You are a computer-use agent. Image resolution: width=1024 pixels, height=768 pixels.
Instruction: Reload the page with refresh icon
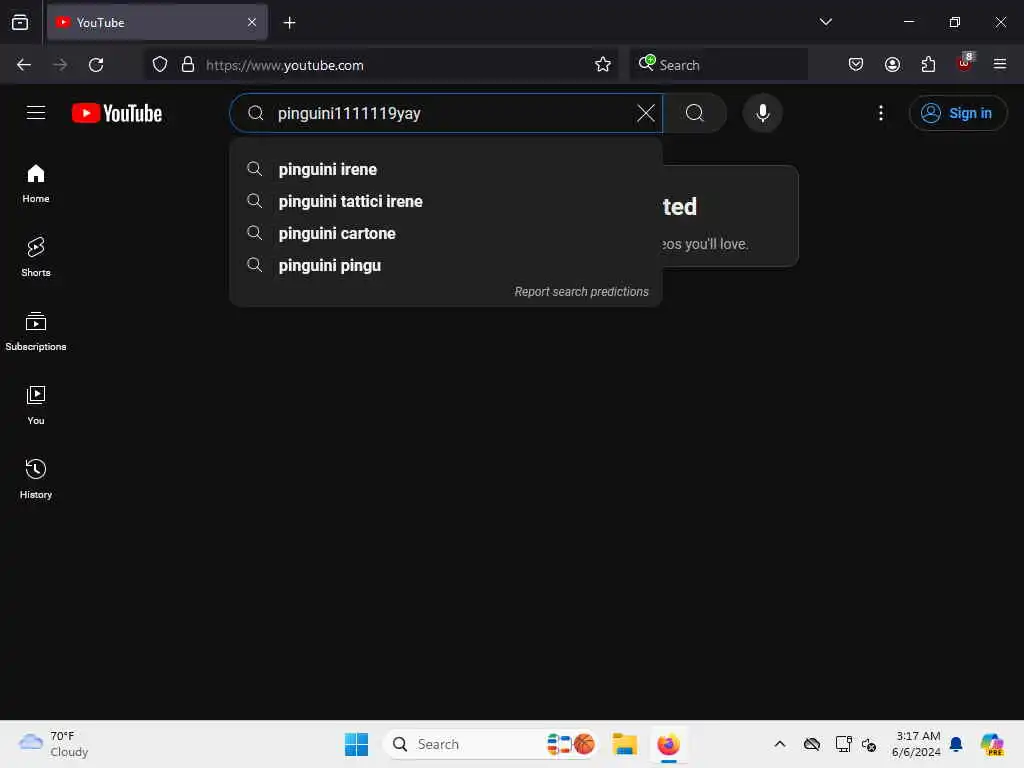click(96, 65)
